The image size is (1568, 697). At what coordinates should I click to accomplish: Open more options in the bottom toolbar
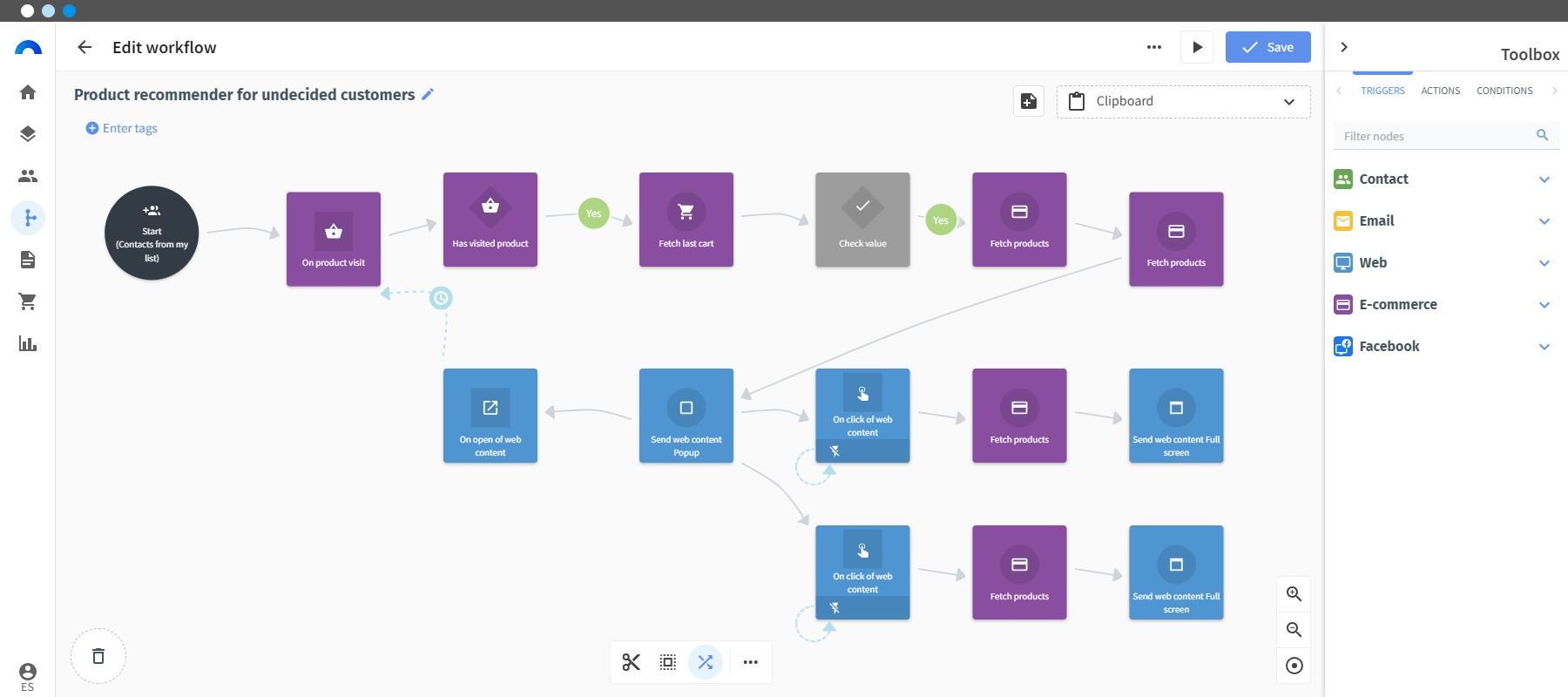751,662
